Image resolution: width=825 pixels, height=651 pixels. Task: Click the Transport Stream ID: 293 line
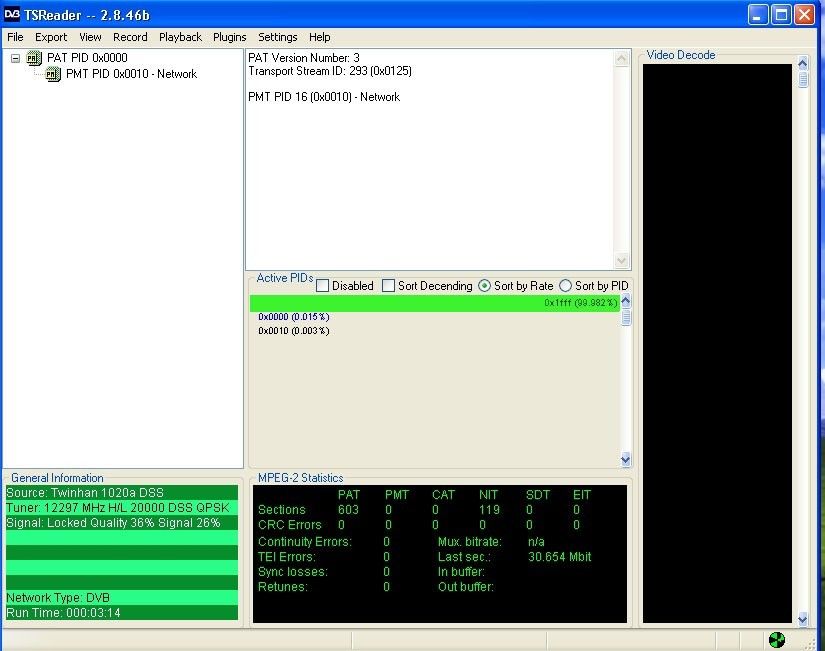coord(330,71)
